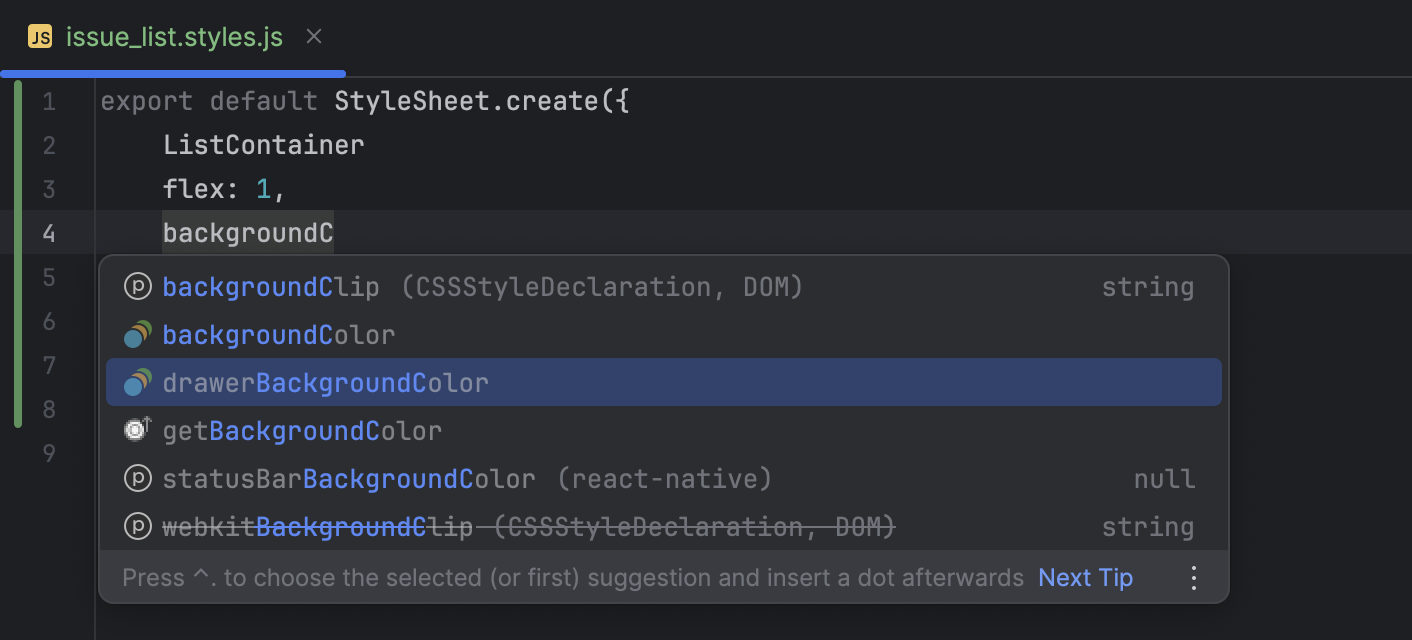Screen dimensions: 1412x640
Task: Open the three-dot menu on the hint bar
Action: [1193, 577]
